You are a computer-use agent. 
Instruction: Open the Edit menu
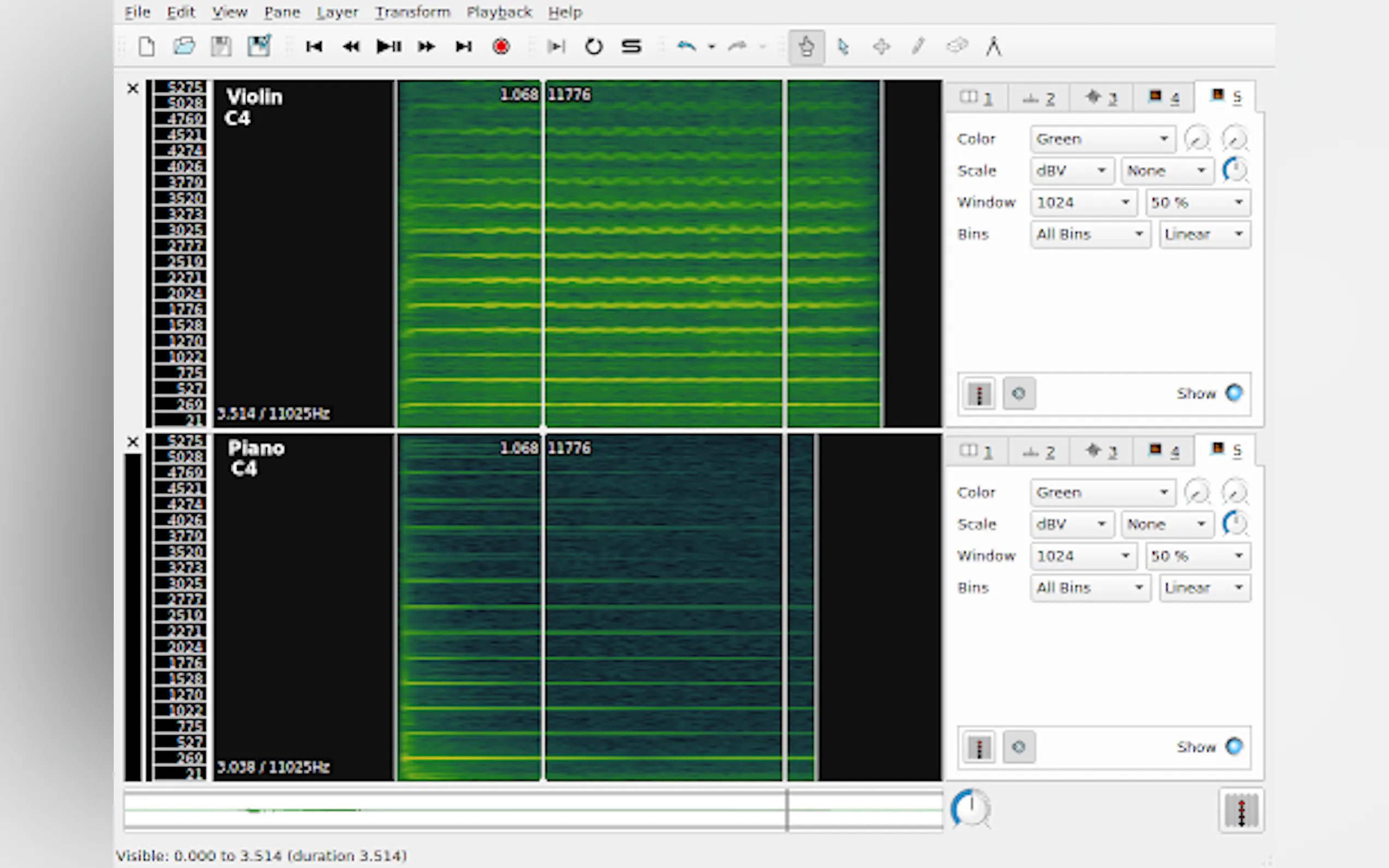coord(181,12)
